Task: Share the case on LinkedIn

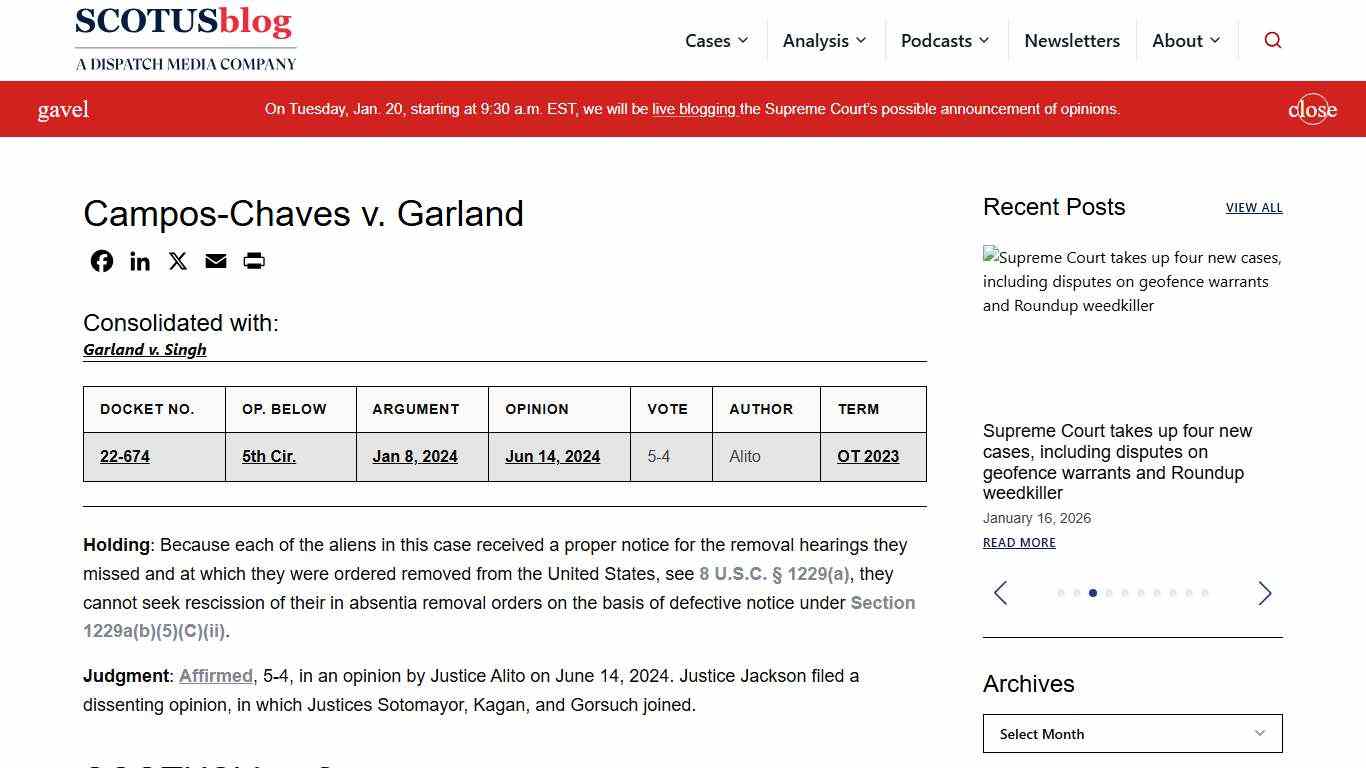Action: [x=139, y=261]
